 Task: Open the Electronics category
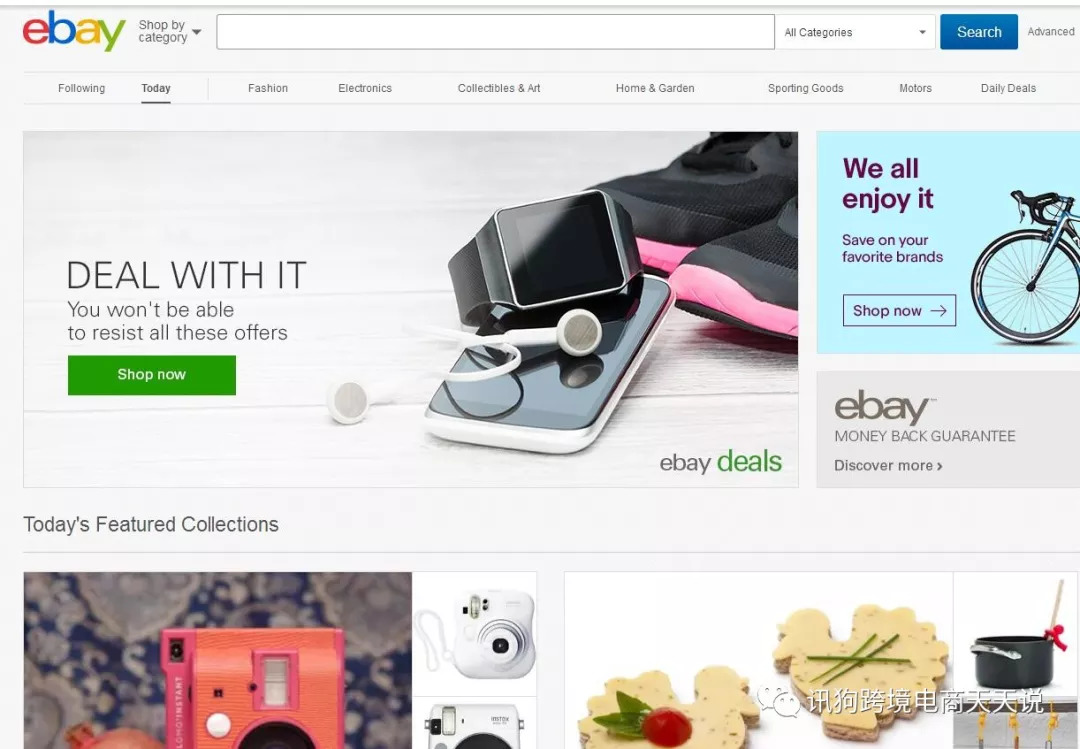tap(365, 88)
